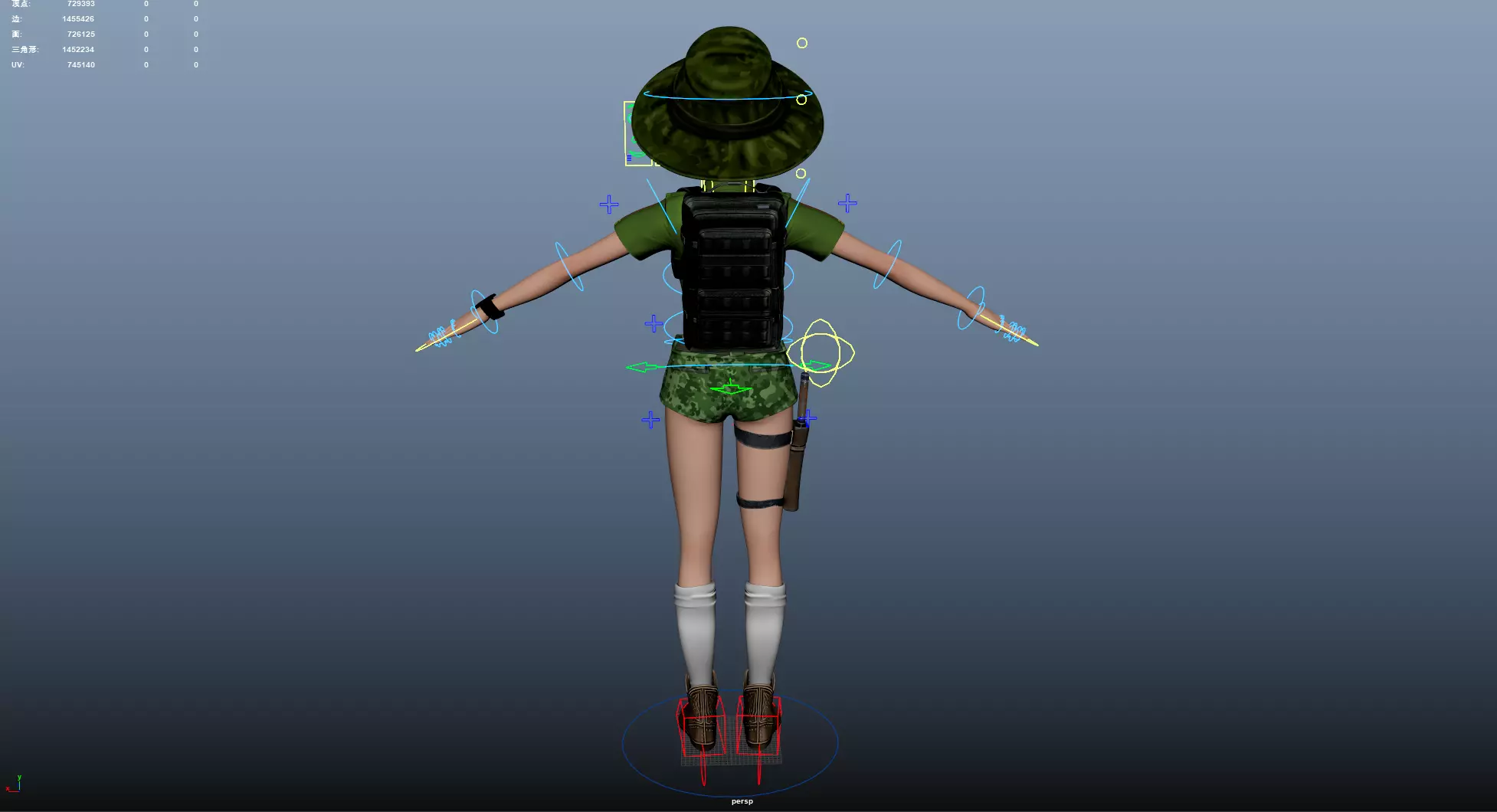Select the cyan ring on the viewer's left upper arm

coord(569,267)
